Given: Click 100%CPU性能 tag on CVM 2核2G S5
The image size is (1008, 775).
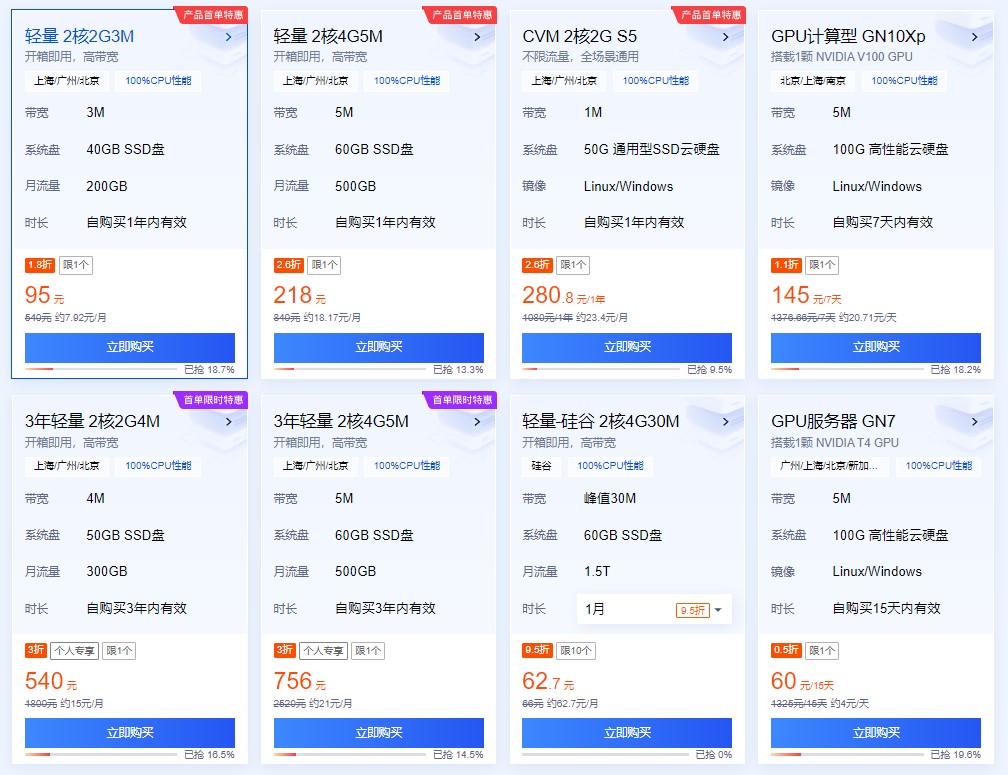Looking at the screenshot, I should (656, 81).
